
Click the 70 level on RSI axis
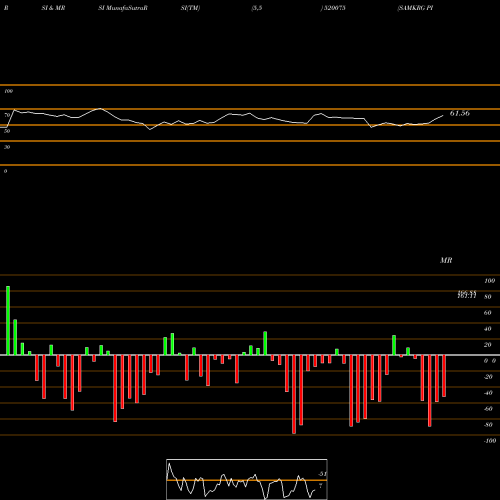point(7,115)
